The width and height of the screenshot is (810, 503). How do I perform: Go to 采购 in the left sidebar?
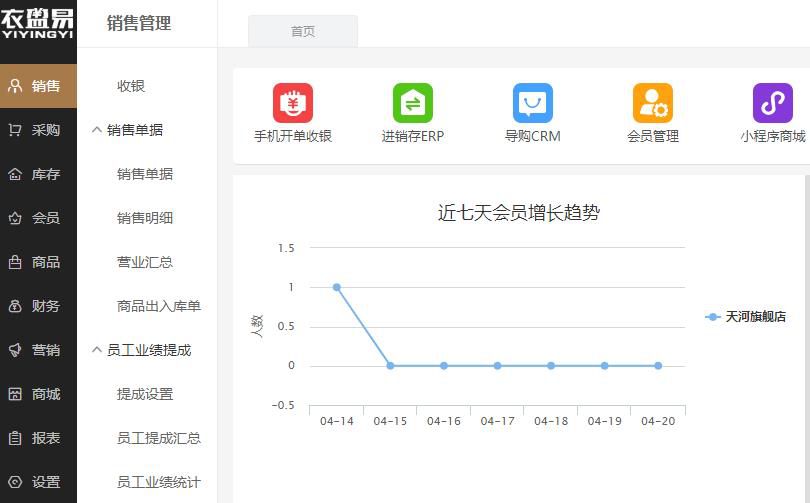pos(38,130)
